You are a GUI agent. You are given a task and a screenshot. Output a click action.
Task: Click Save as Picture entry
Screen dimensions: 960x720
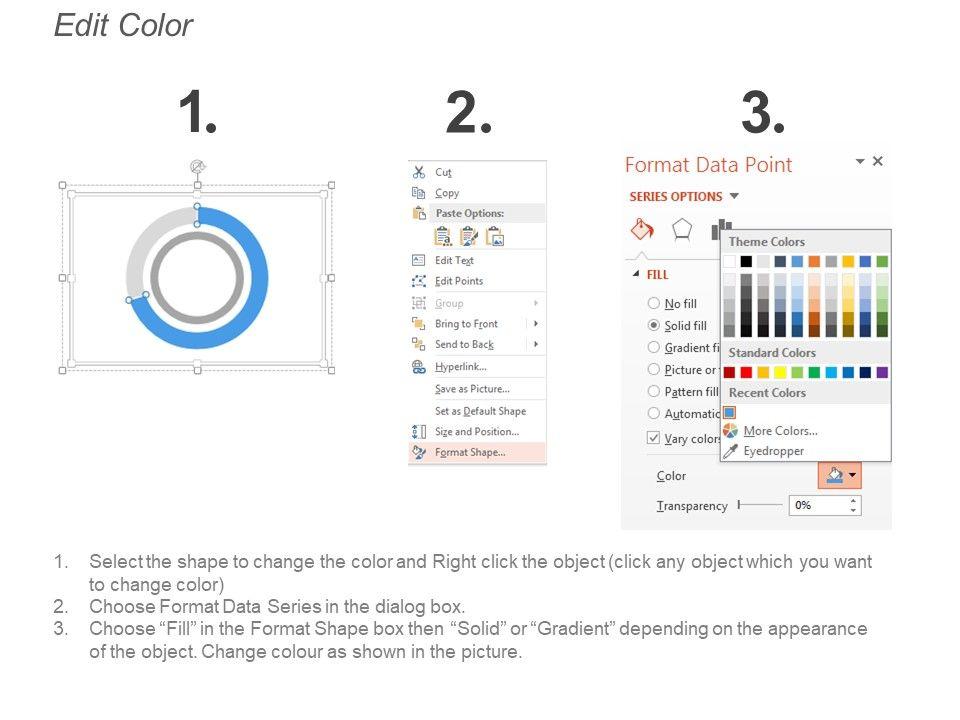[x=472, y=389]
